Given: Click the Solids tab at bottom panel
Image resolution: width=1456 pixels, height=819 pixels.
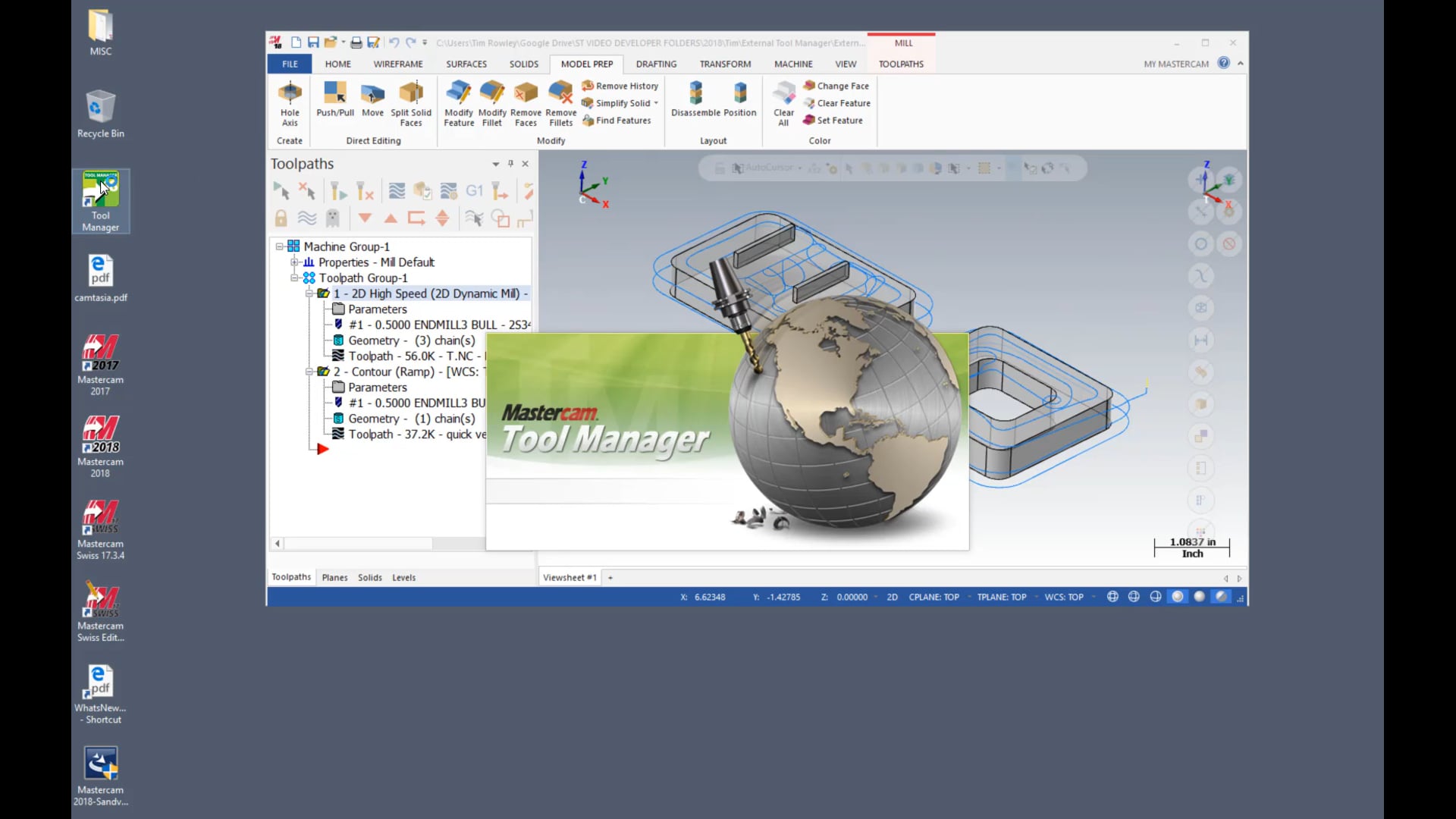Looking at the screenshot, I should [369, 577].
